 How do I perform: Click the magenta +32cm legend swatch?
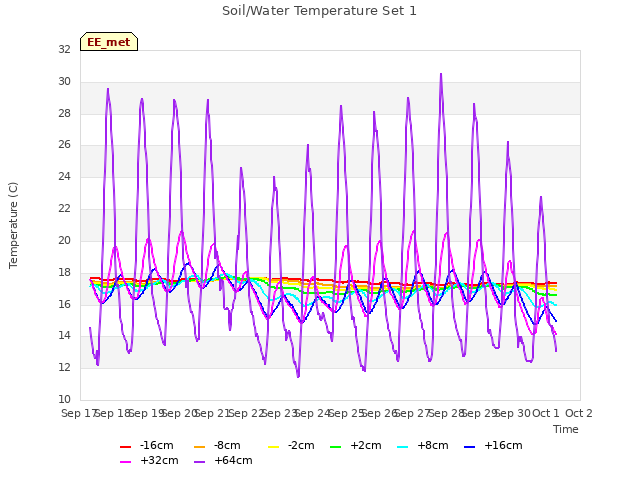click(x=125, y=462)
